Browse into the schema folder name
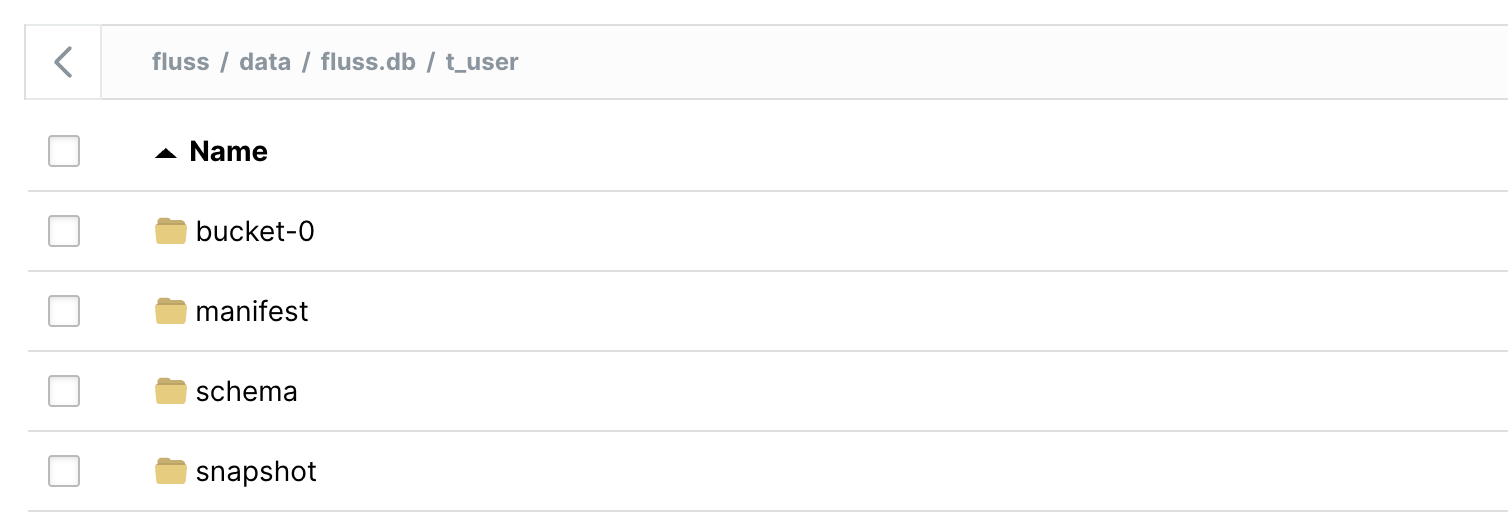 tap(246, 392)
